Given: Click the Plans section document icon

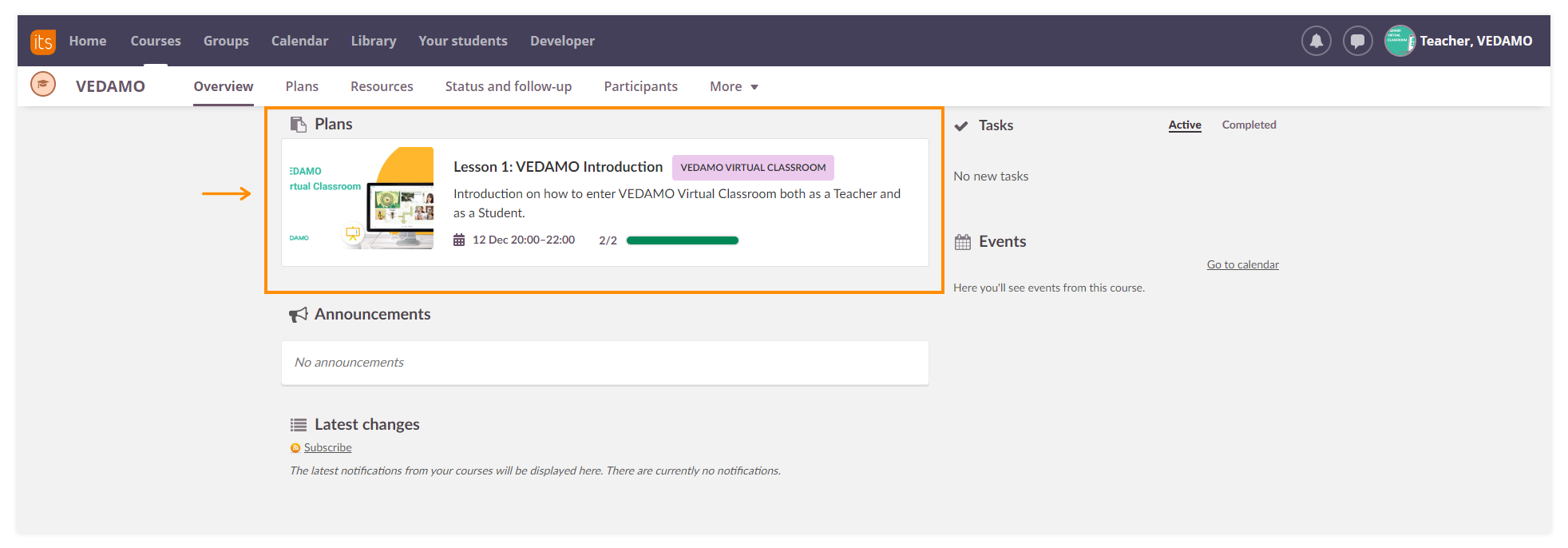Looking at the screenshot, I should pos(299,124).
